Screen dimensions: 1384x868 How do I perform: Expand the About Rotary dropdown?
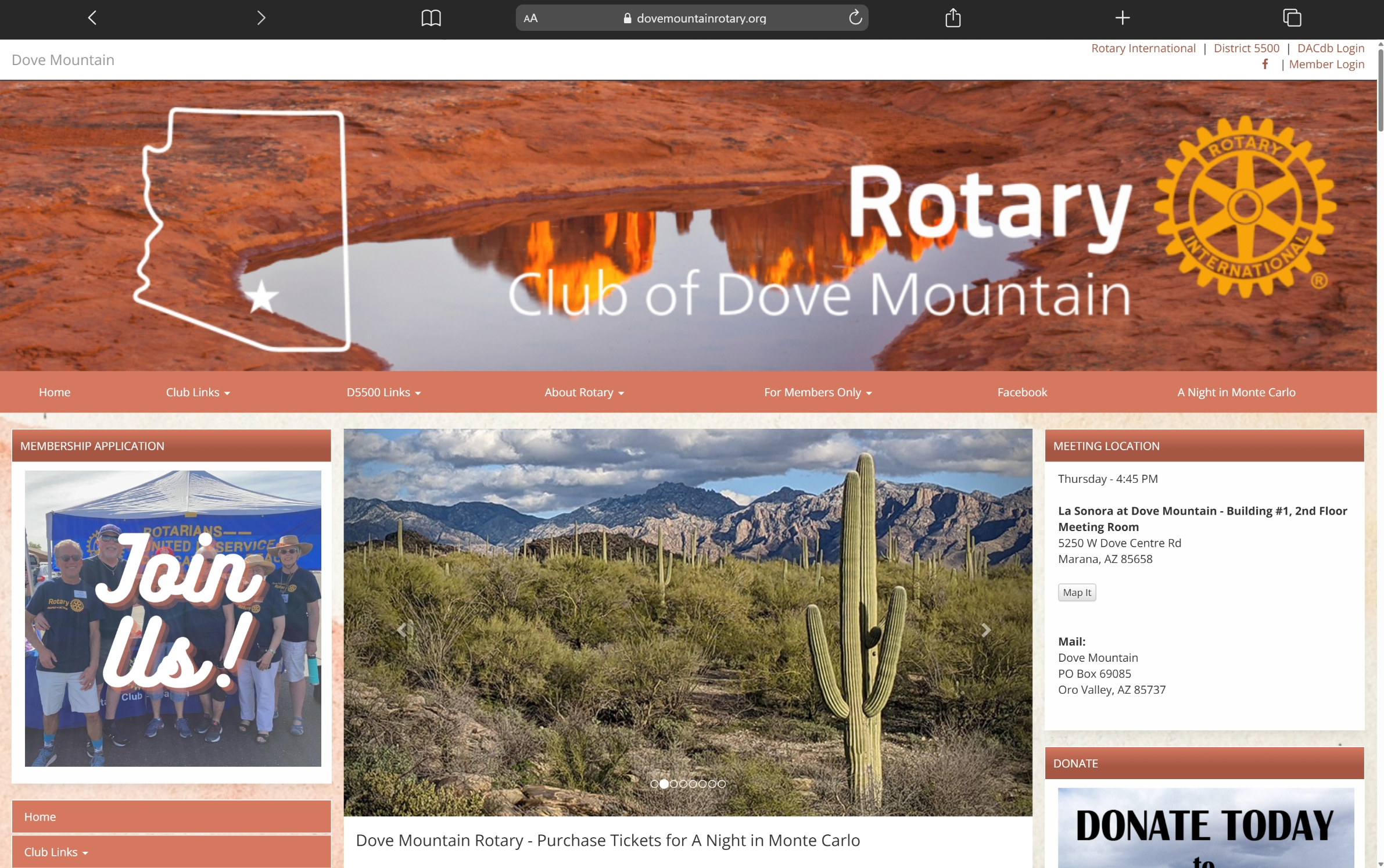tap(584, 392)
